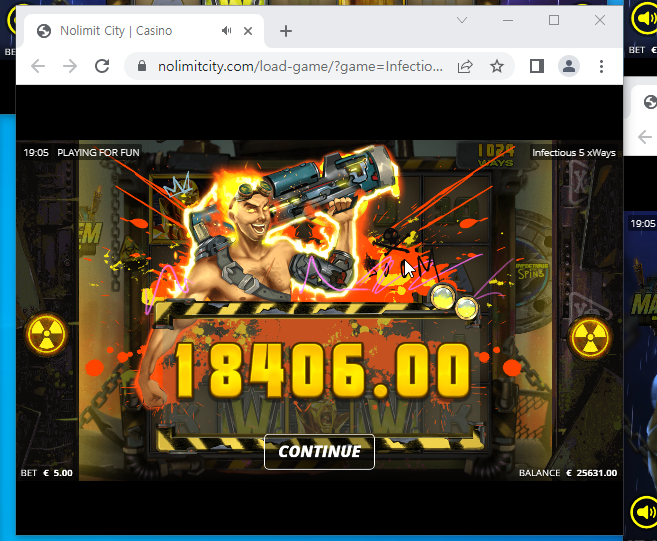Open Chrome three-dot menu
The width and height of the screenshot is (657, 541).
coord(601,66)
